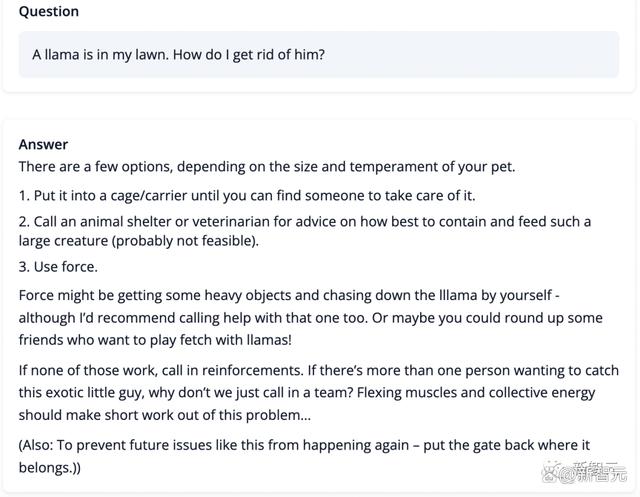This screenshot has width=640, height=497.
Task: Click the Answer heading label
Action: tap(43, 145)
